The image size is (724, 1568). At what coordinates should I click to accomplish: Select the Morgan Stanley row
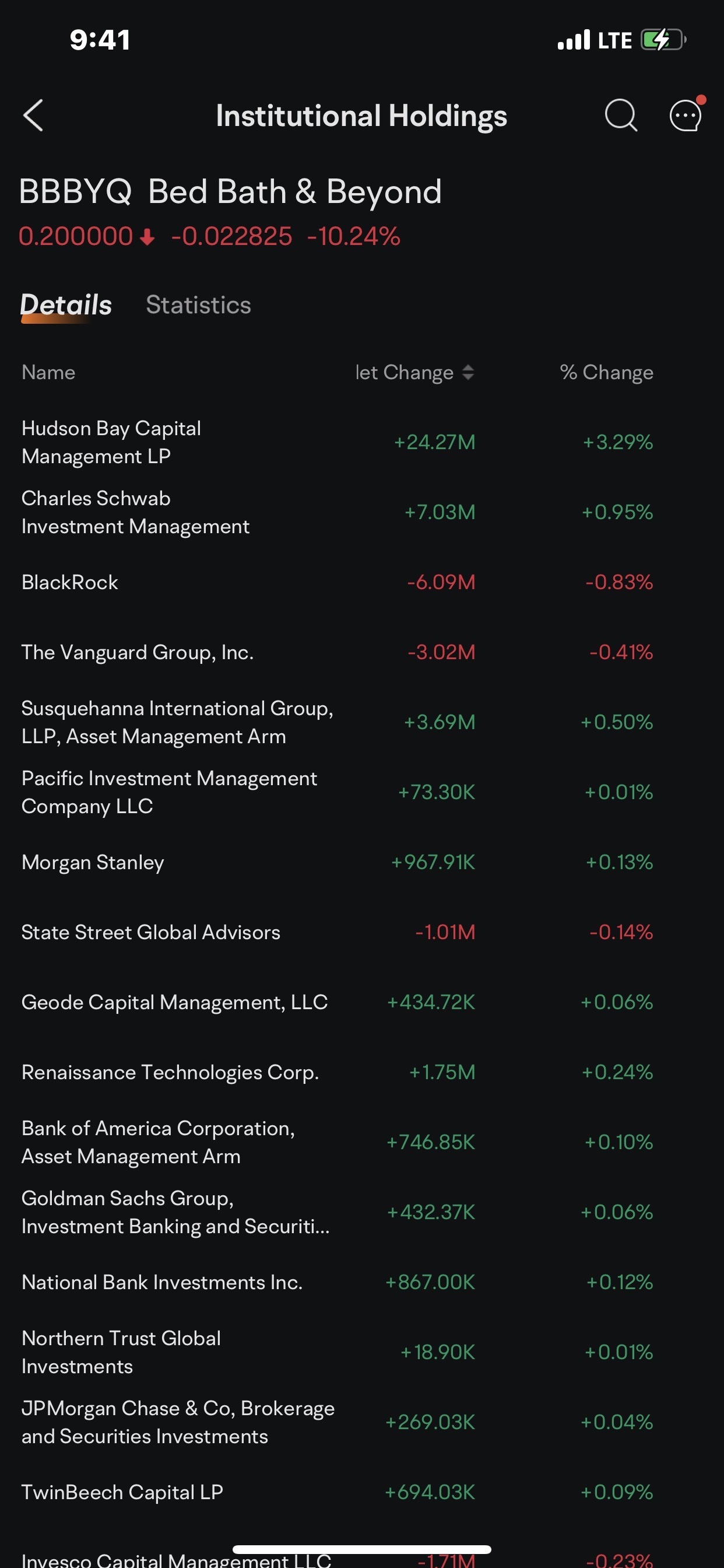coord(243,862)
